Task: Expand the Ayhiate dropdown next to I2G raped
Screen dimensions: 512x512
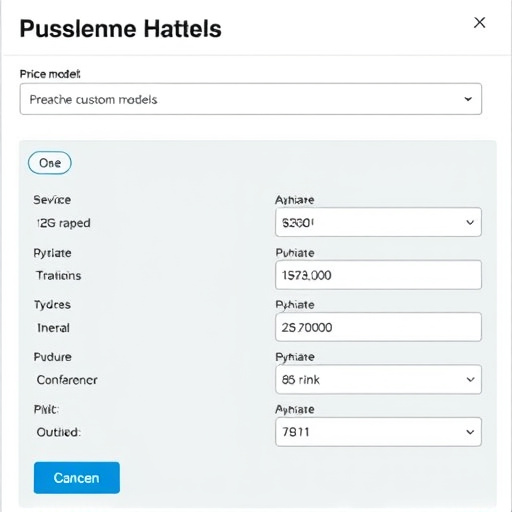Action: click(x=378, y=222)
